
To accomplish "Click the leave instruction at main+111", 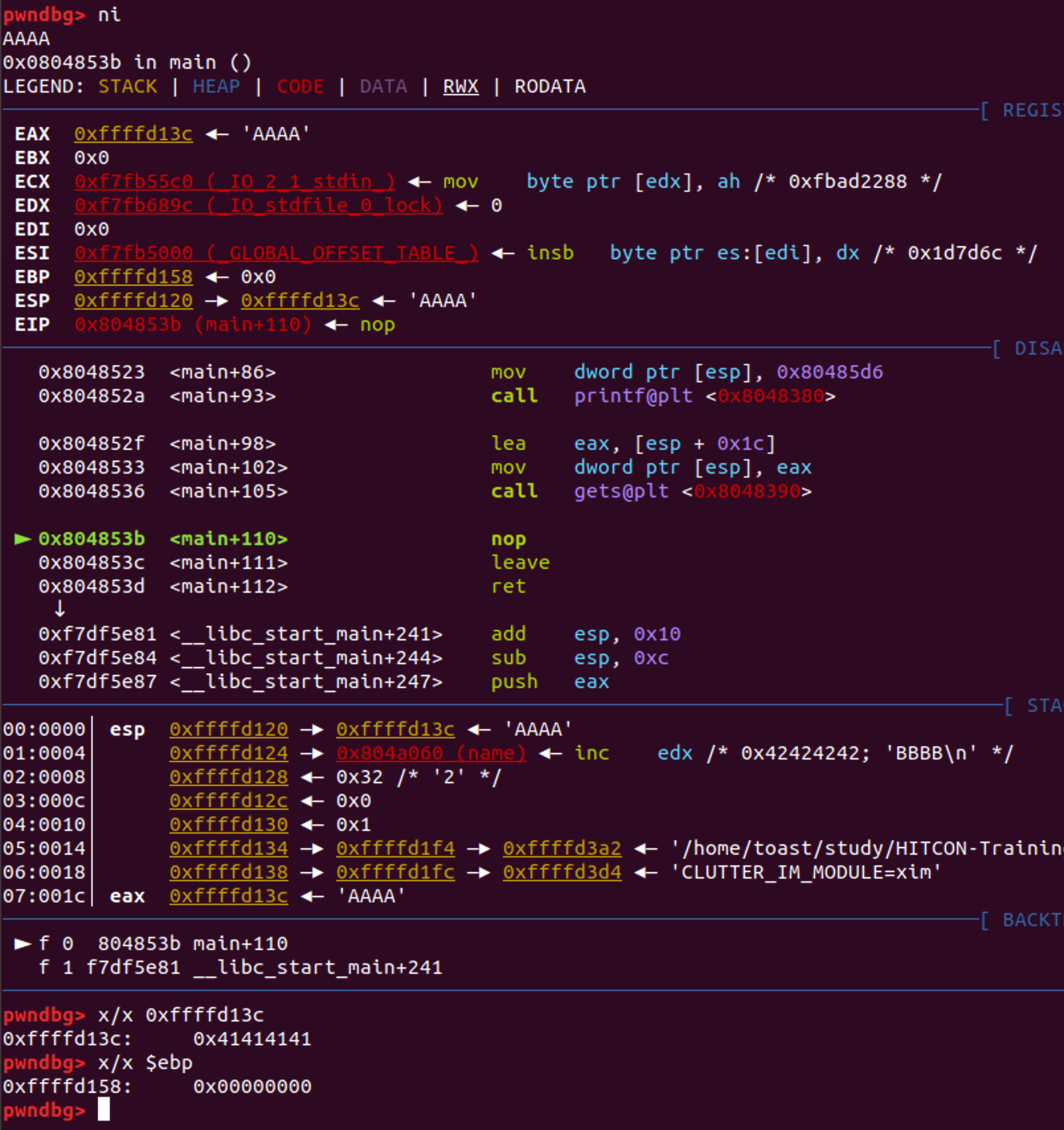I will point(520,562).
